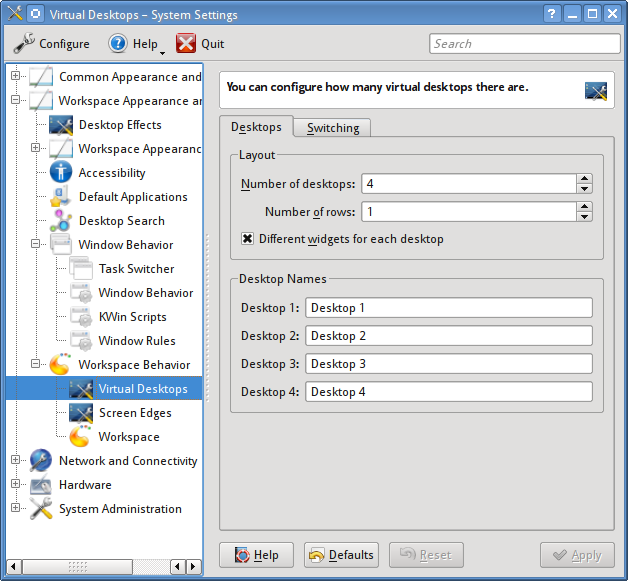
Task: Click the Virtual Desktops tree icon
Action: pyautogui.click(x=81, y=389)
